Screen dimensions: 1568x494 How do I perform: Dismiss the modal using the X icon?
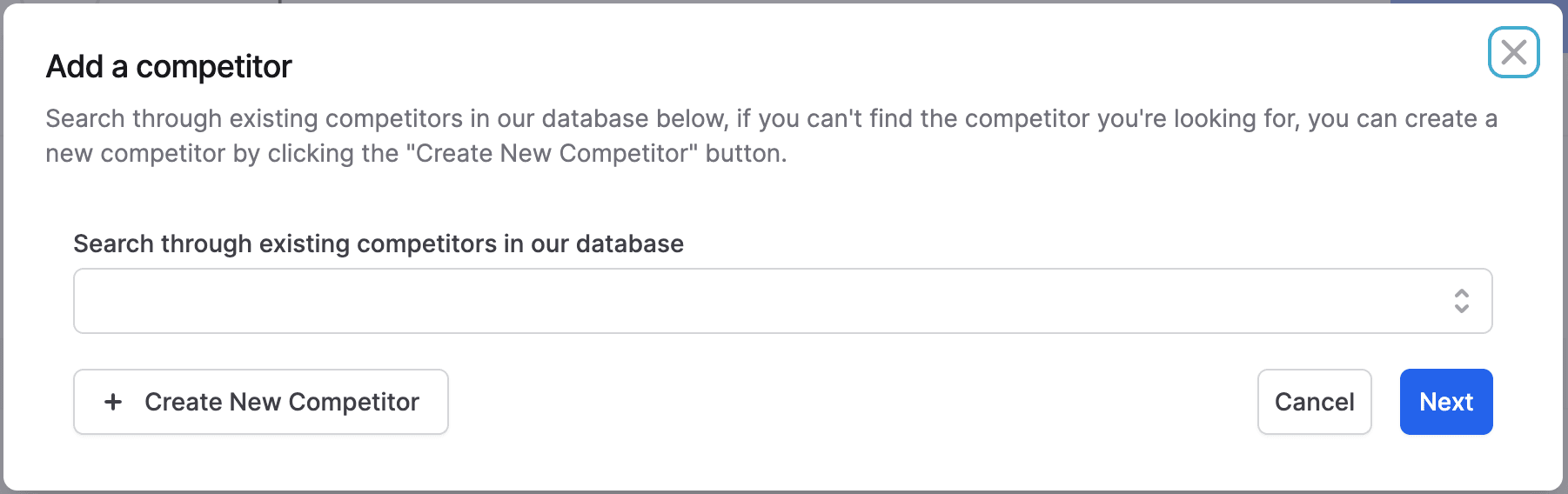(x=1513, y=52)
